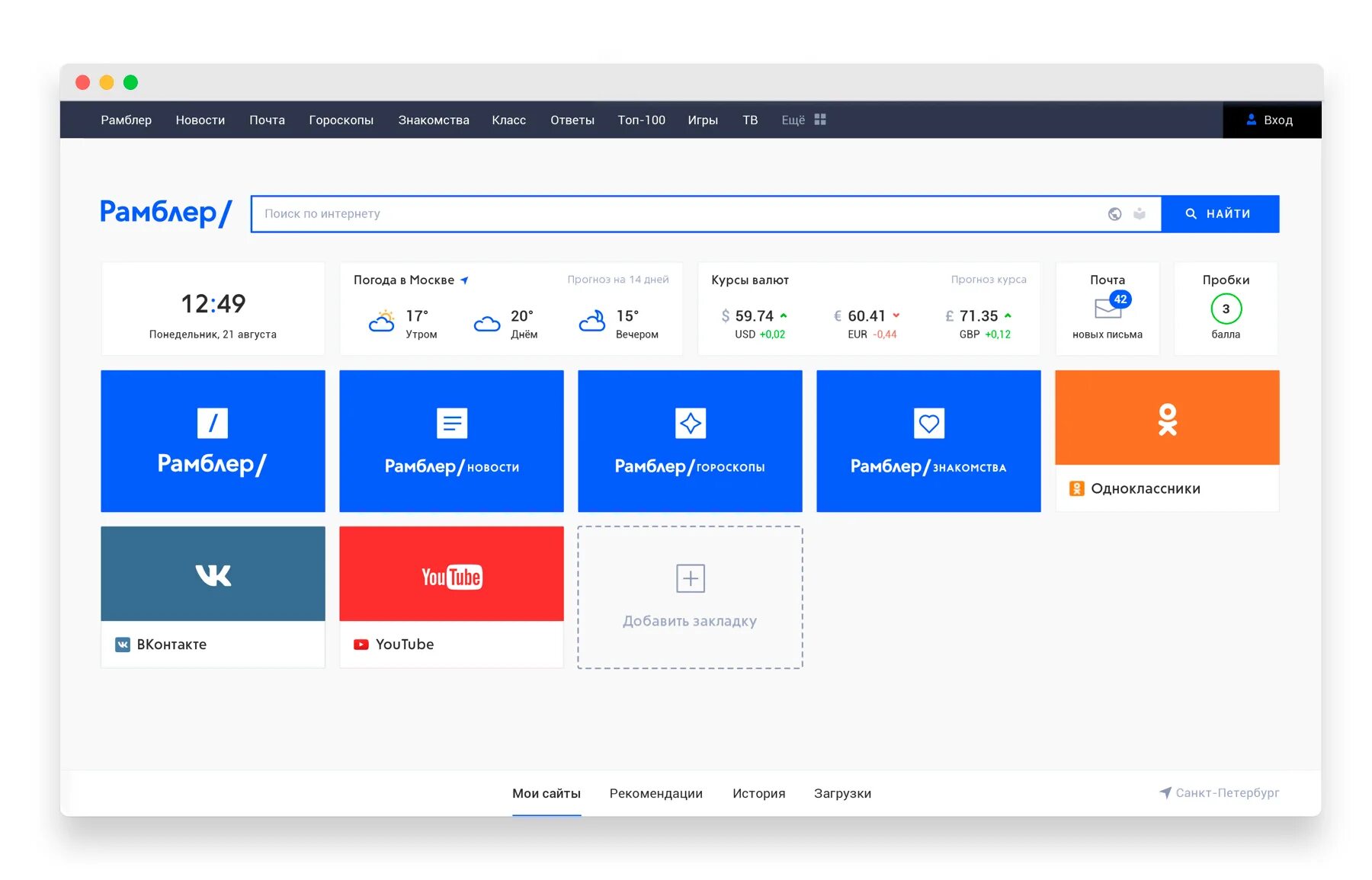Screen dimensions: 1372x880
Task: Click the traffic score circle showing 3
Action: 1226,309
